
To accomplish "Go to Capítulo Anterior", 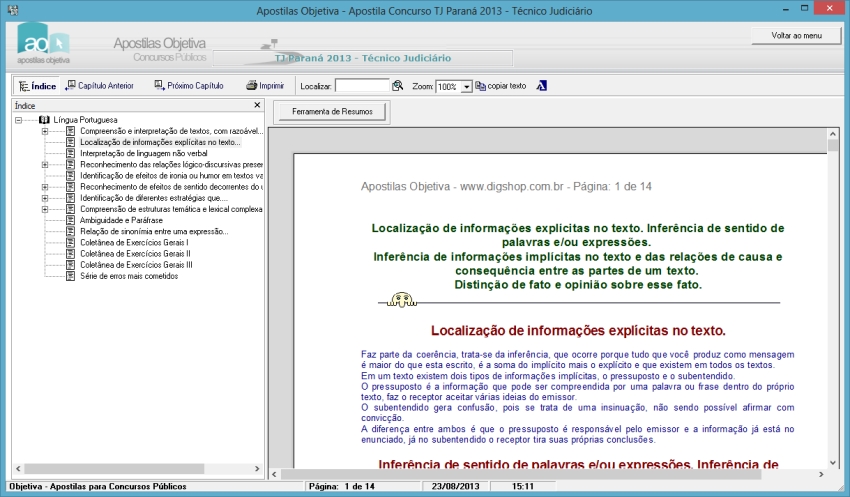I will coord(99,86).
